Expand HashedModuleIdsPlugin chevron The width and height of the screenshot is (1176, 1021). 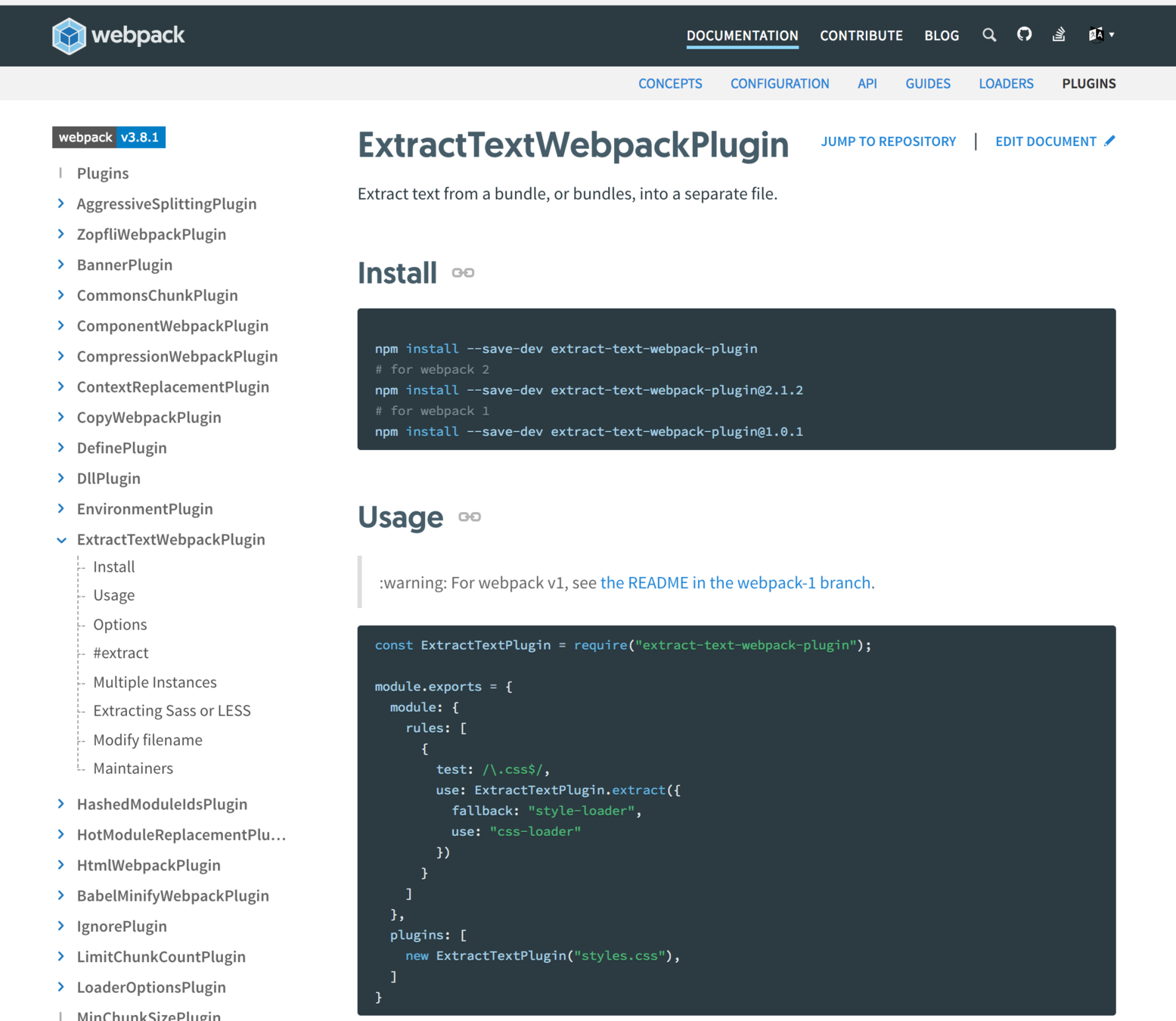61,804
